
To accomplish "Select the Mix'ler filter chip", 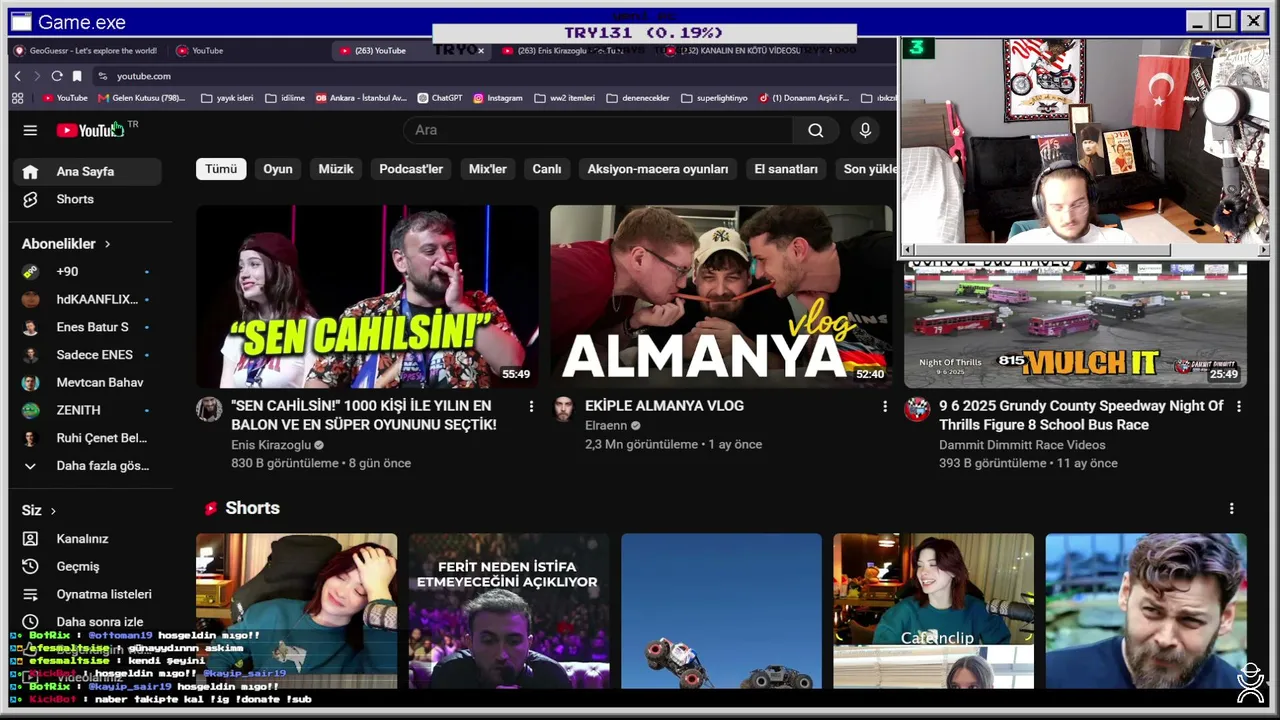I will 488,169.
